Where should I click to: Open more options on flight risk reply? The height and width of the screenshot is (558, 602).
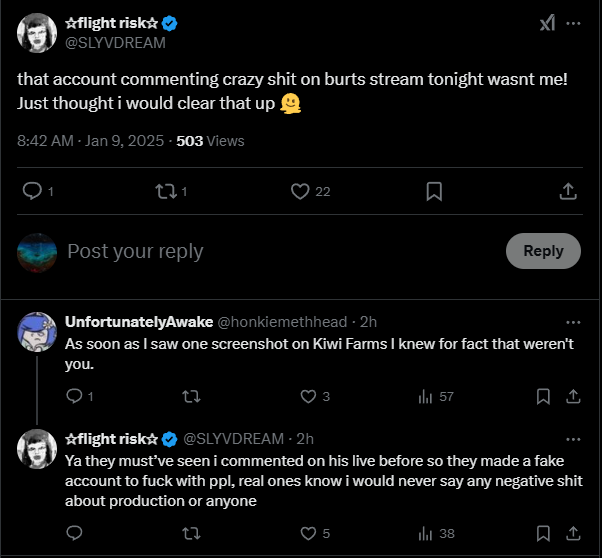pyautogui.click(x=573, y=439)
